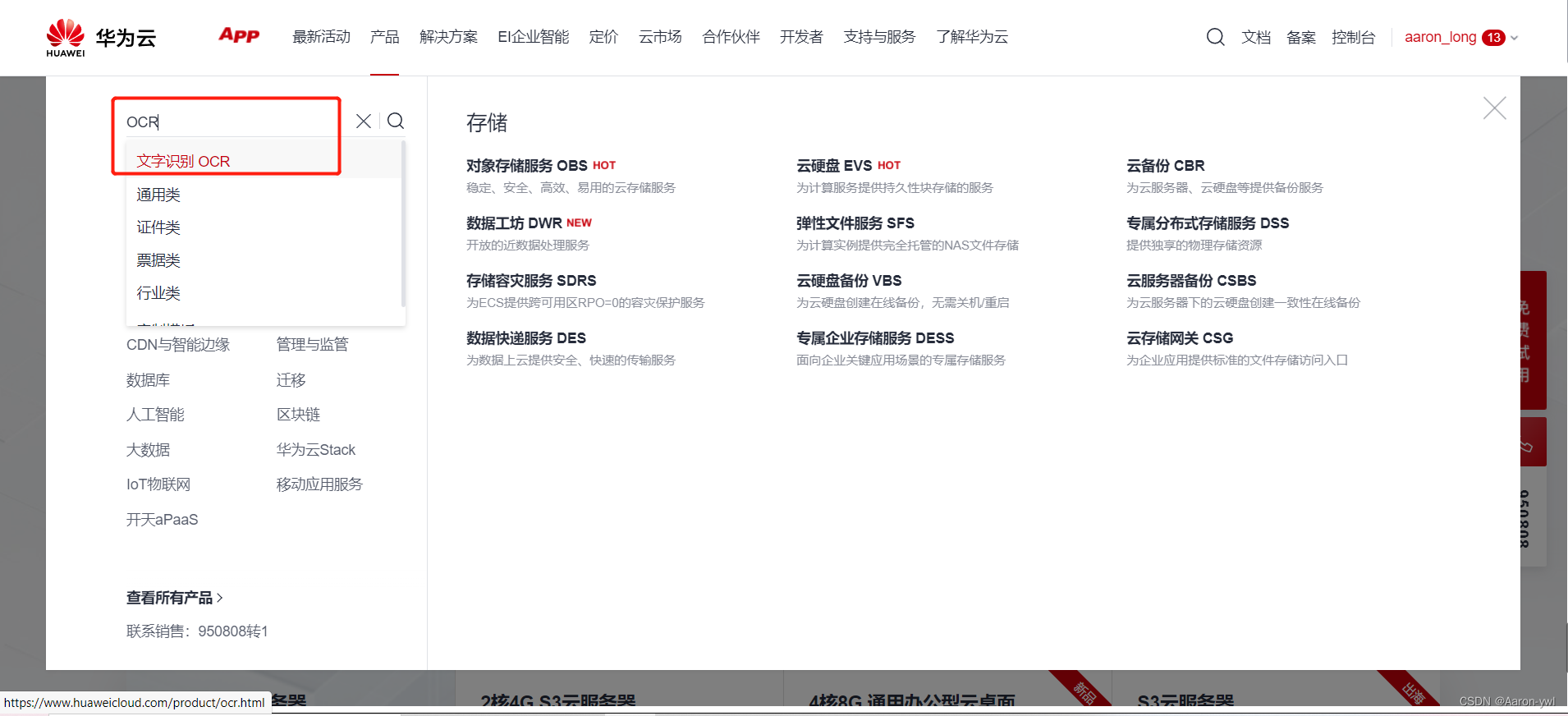Open 云硬盘 EVS product
This screenshot has width=1568, height=716.
pos(834,166)
